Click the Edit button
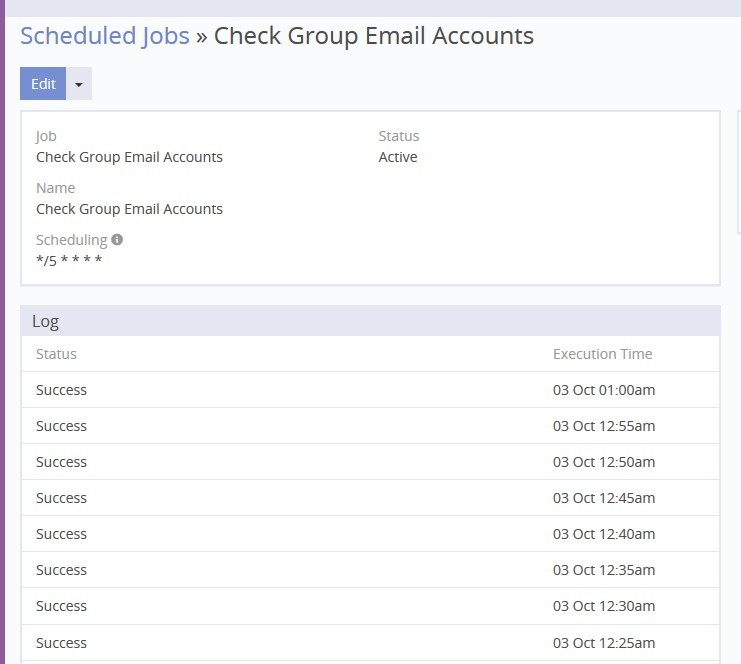The height and width of the screenshot is (664, 741). pos(43,84)
